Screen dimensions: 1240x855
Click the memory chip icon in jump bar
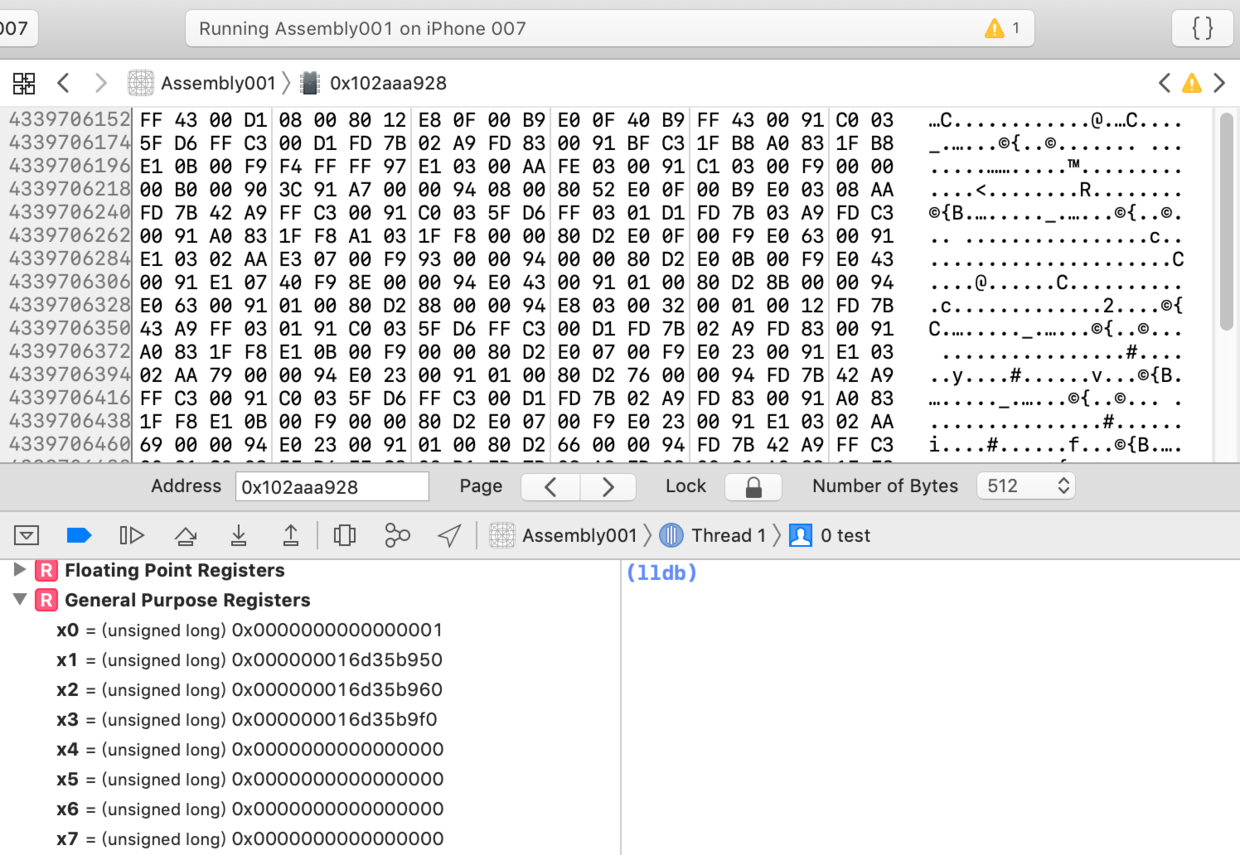[310, 83]
